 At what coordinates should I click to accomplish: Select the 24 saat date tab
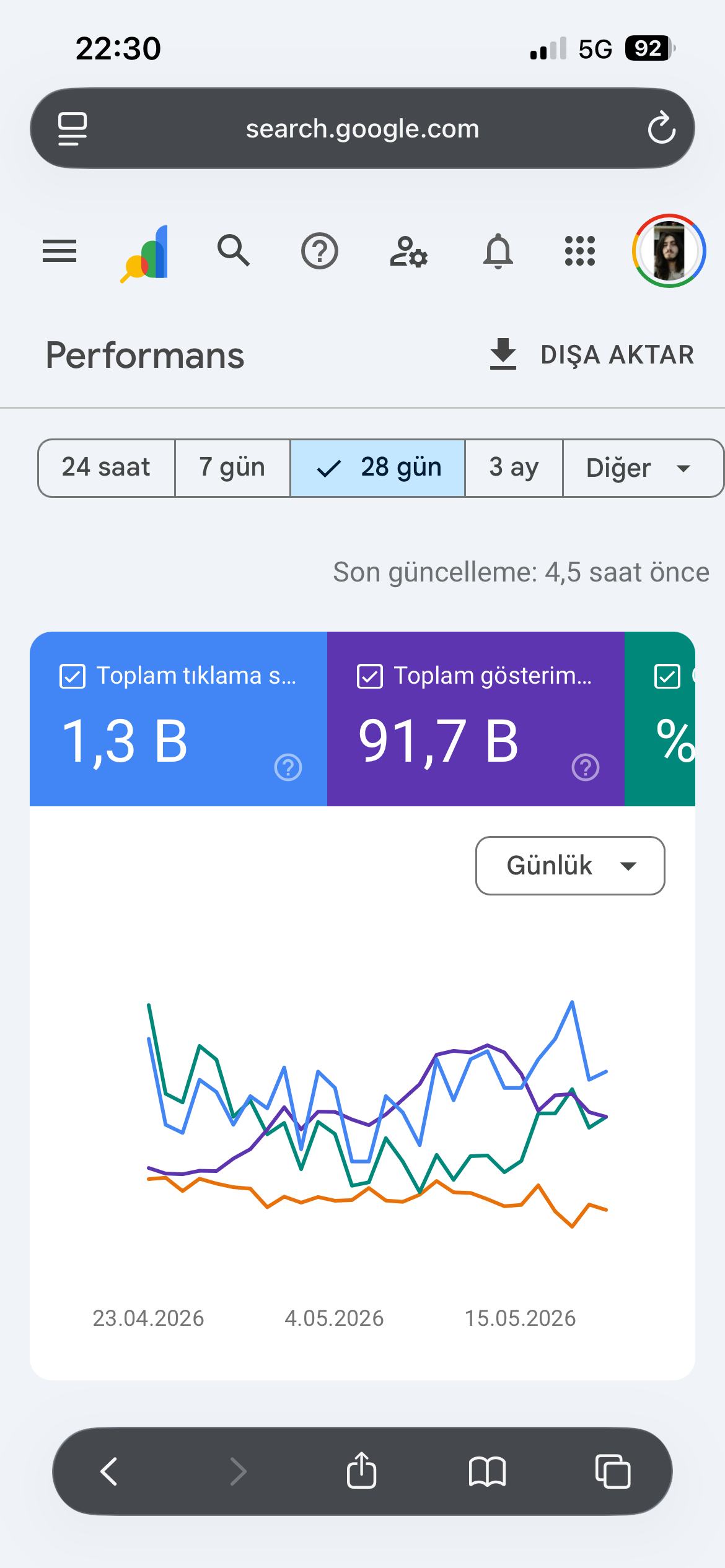pyautogui.click(x=106, y=468)
